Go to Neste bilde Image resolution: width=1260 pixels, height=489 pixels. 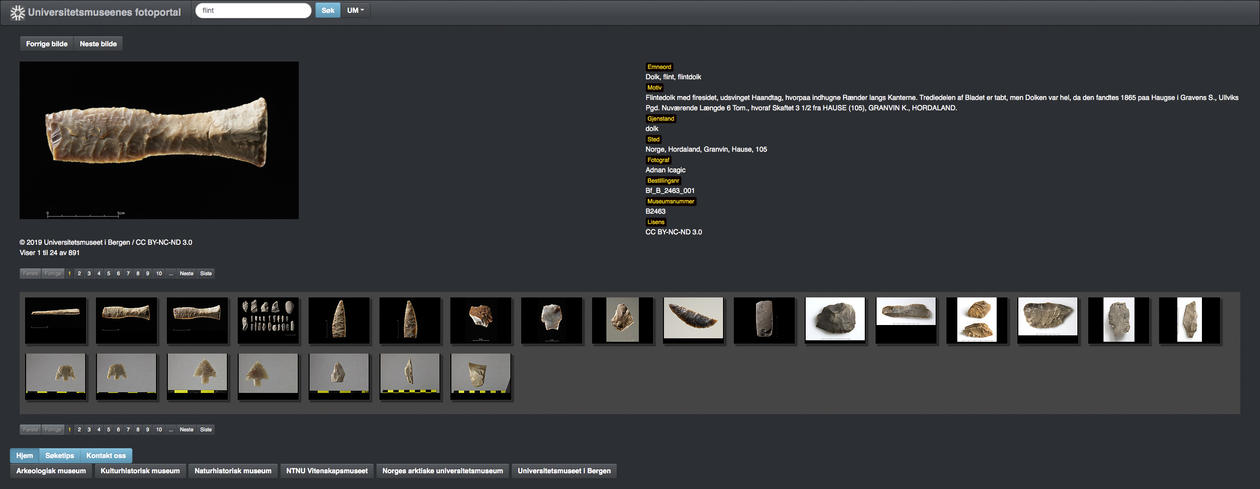coord(98,44)
